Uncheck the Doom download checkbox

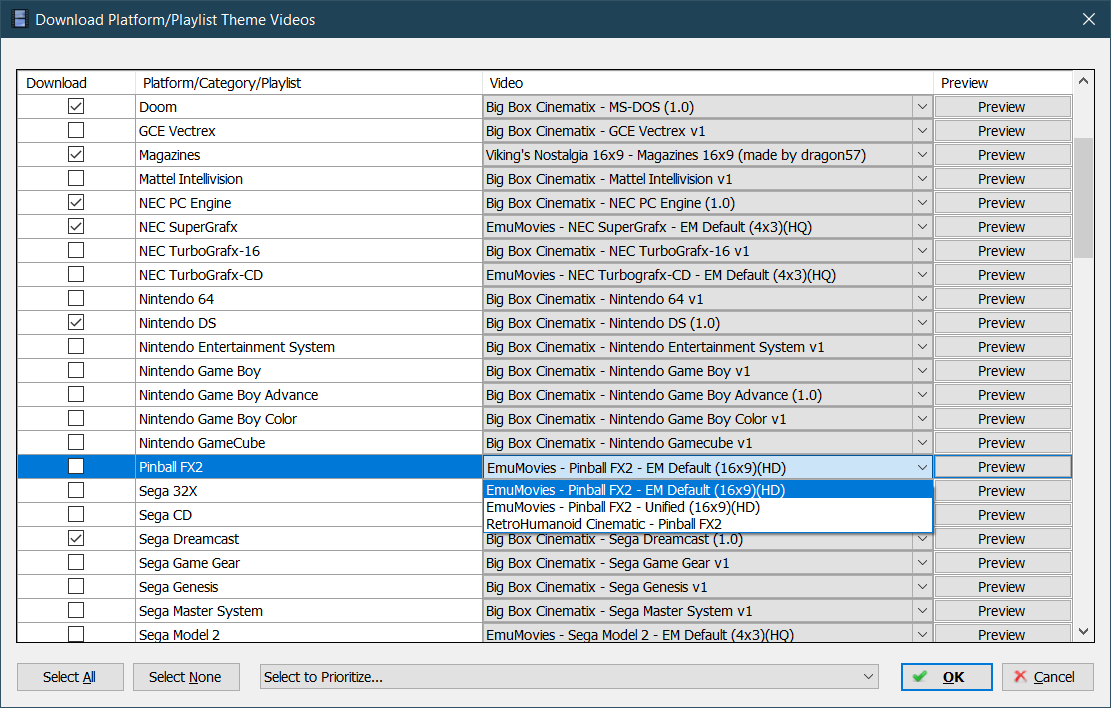pyautogui.click(x=76, y=106)
